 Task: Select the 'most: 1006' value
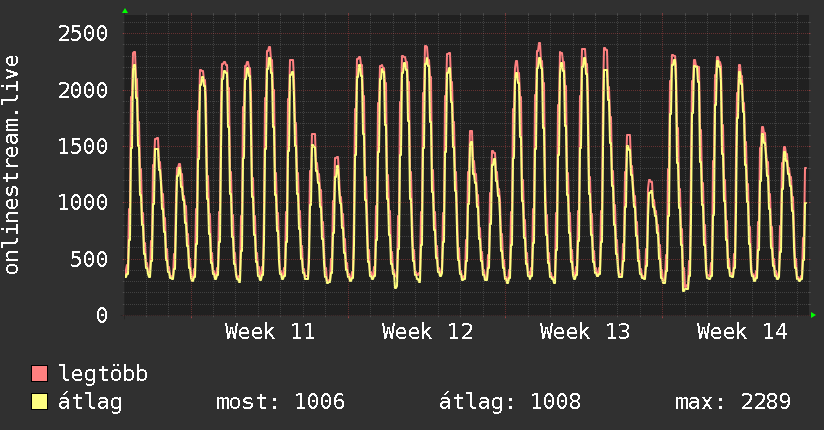[x=281, y=402]
